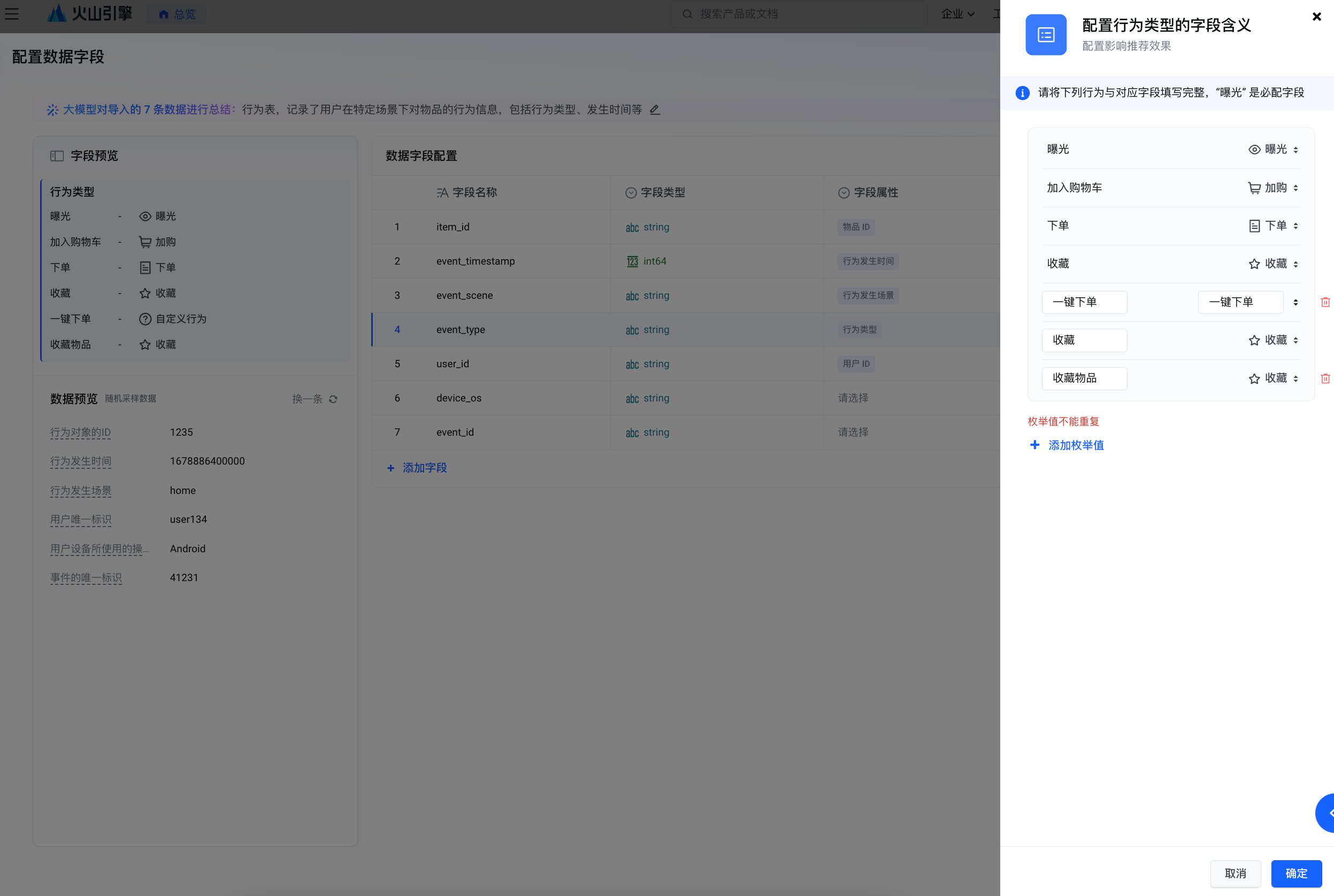Select the event_type field row
This screenshot has width=1334, height=896.
[460, 330]
